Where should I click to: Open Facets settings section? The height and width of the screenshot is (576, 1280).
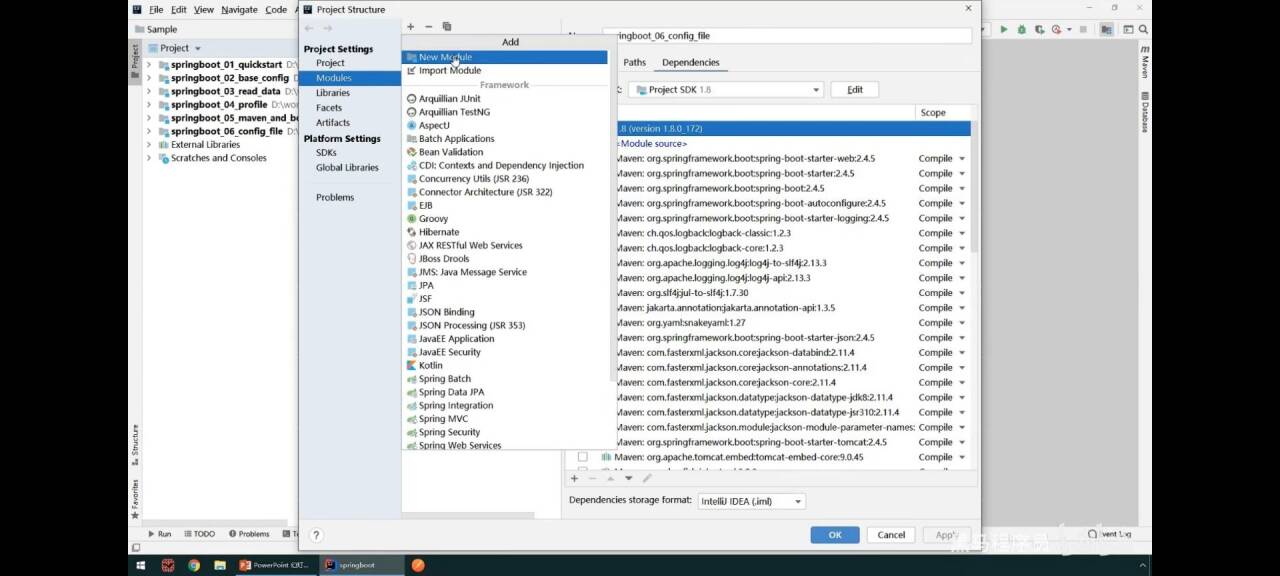click(329, 108)
